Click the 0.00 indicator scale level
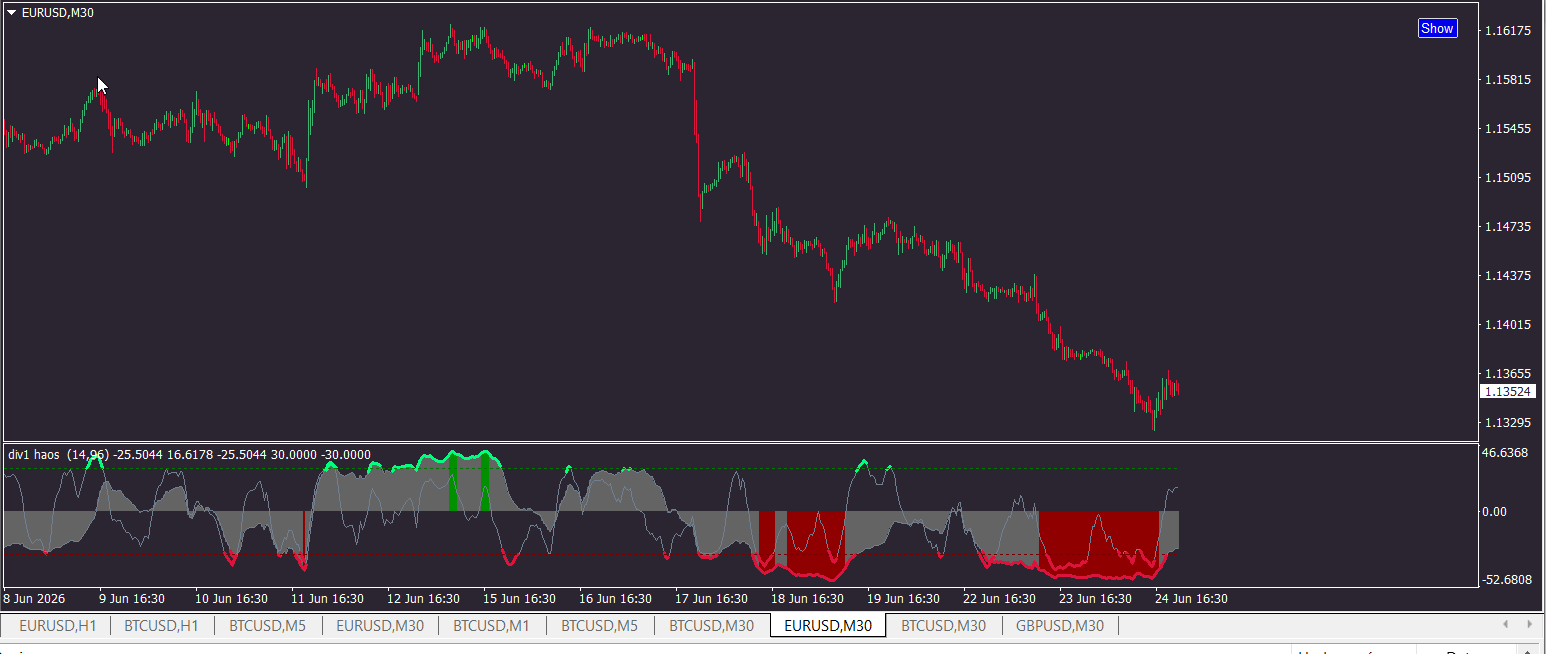 [1494, 511]
